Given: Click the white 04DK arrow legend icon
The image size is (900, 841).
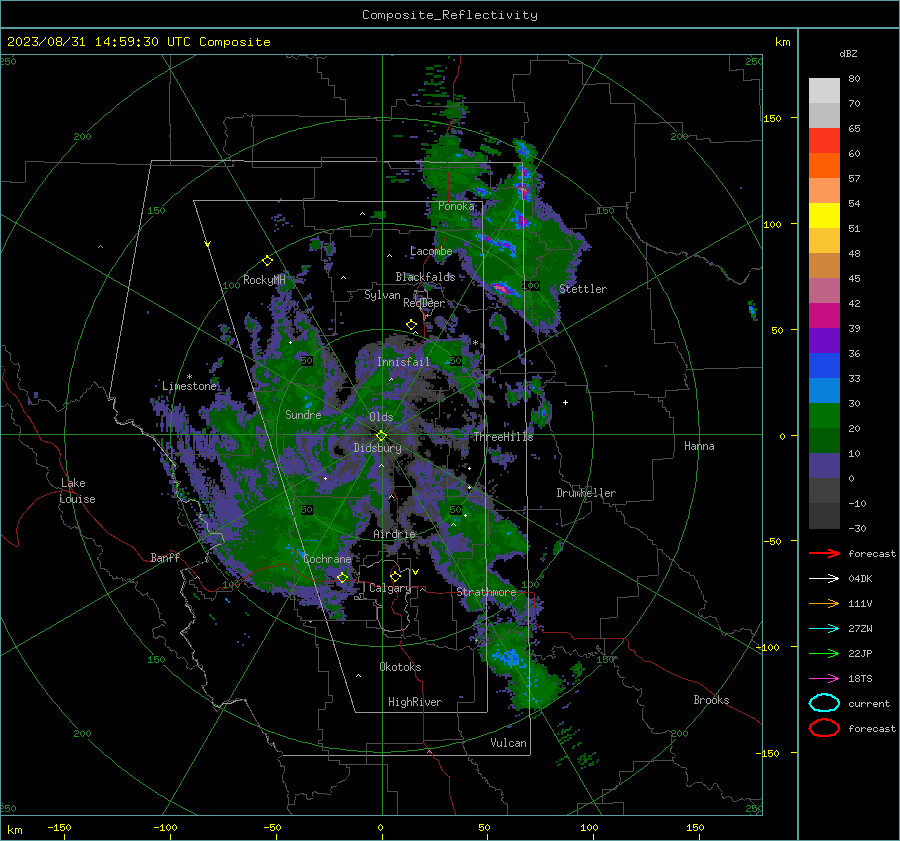Looking at the screenshot, I should point(824,579).
